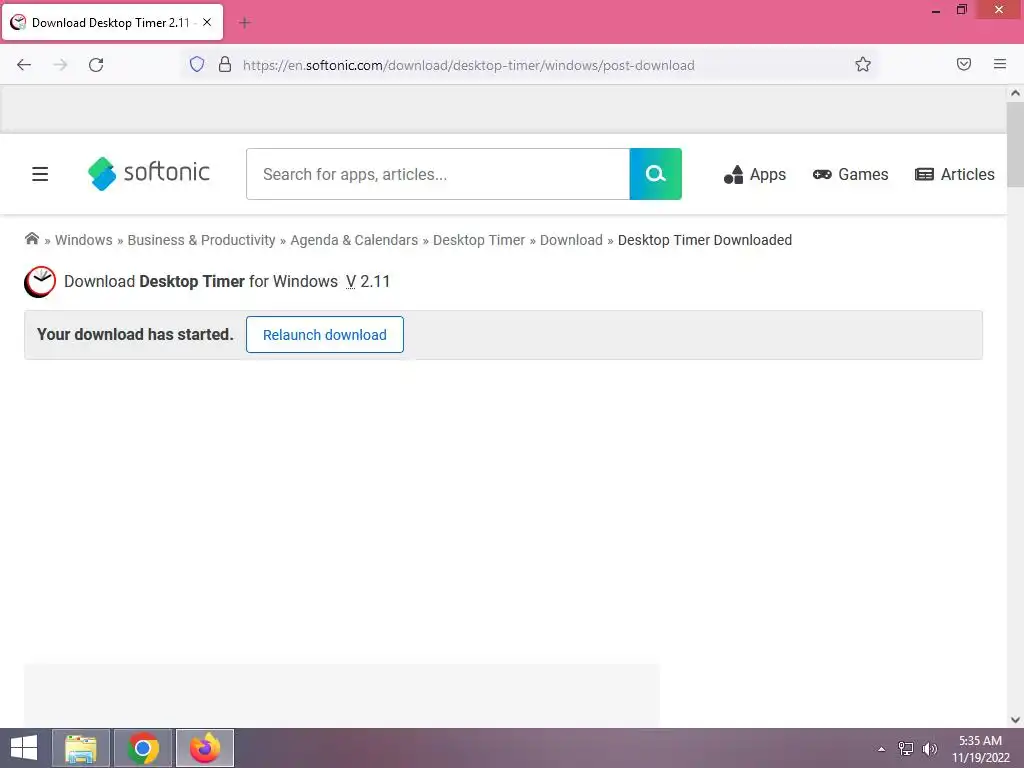
Task: Save page to Pocket
Action: click(x=964, y=64)
